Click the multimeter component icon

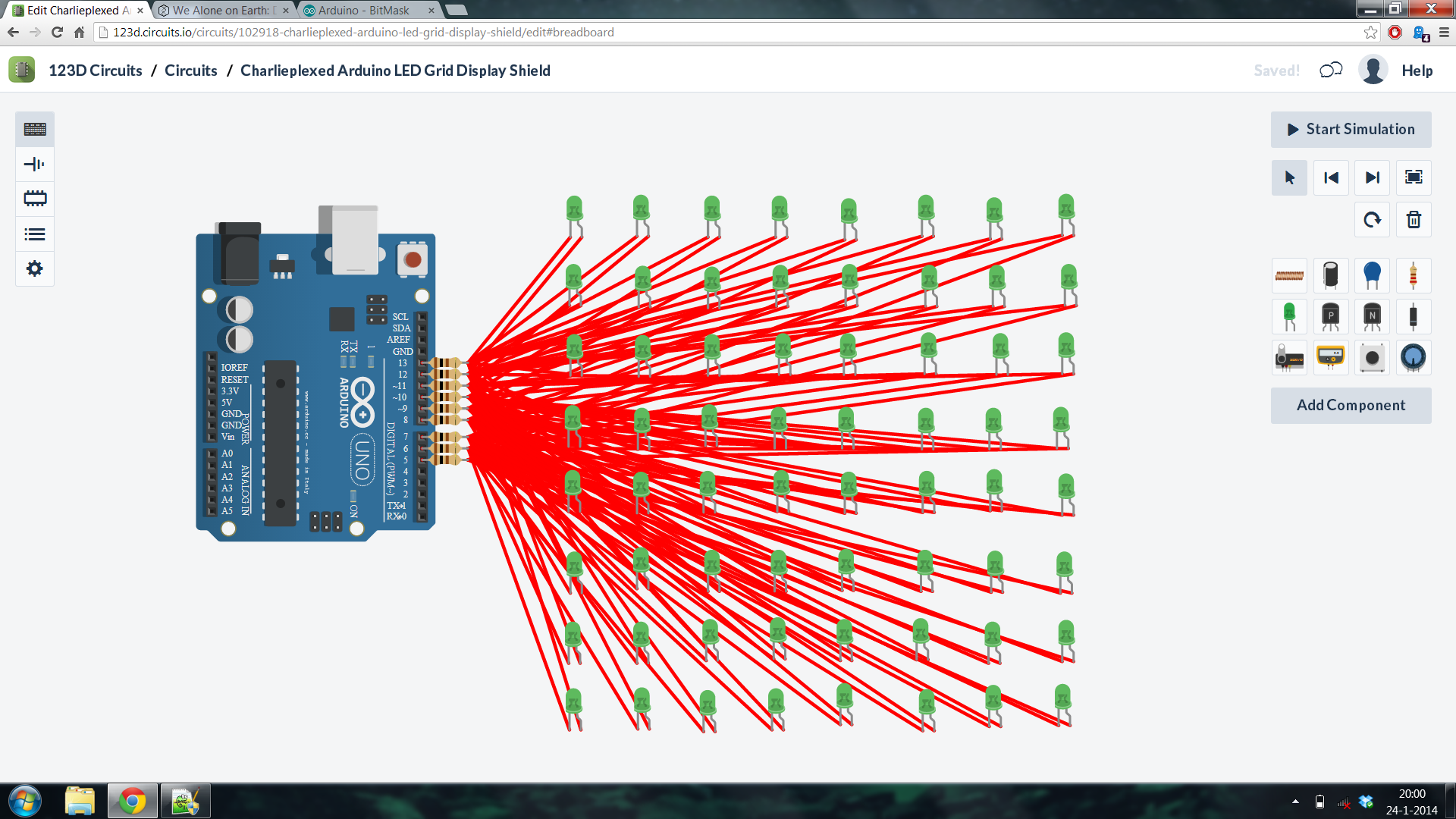coord(1332,357)
